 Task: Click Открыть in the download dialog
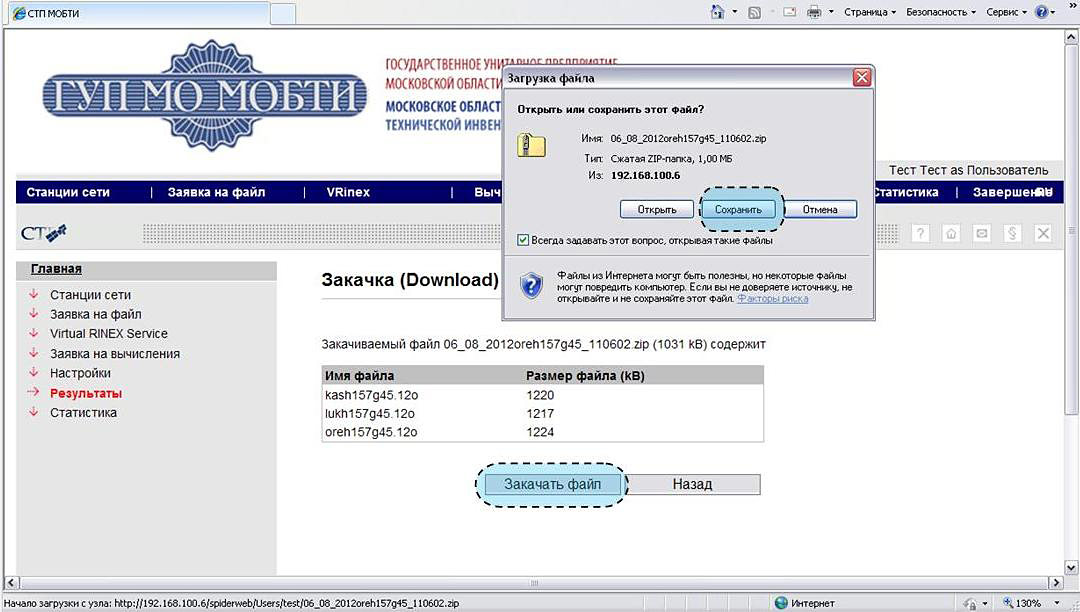point(656,209)
